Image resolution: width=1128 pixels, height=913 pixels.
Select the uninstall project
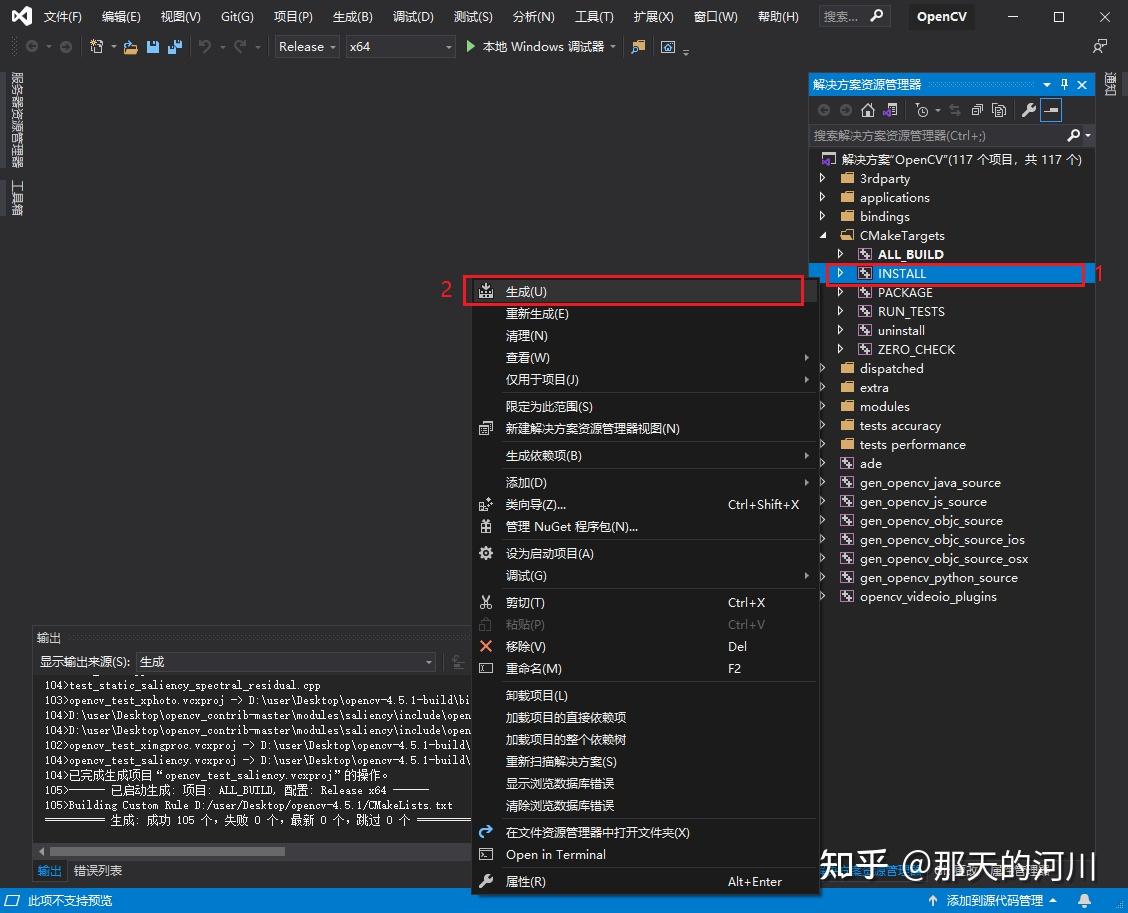tap(901, 330)
